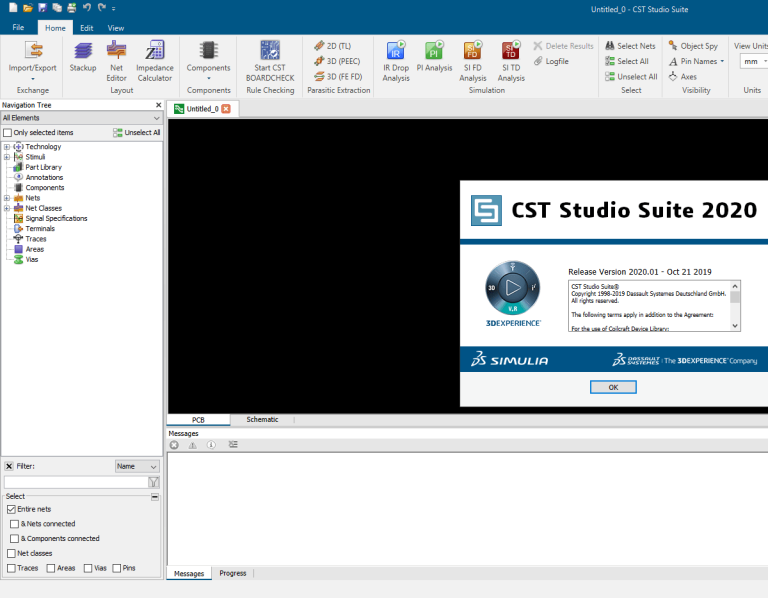Click the Filter text input field
The width and height of the screenshot is (768, 598).
click(x=75, y=482)
